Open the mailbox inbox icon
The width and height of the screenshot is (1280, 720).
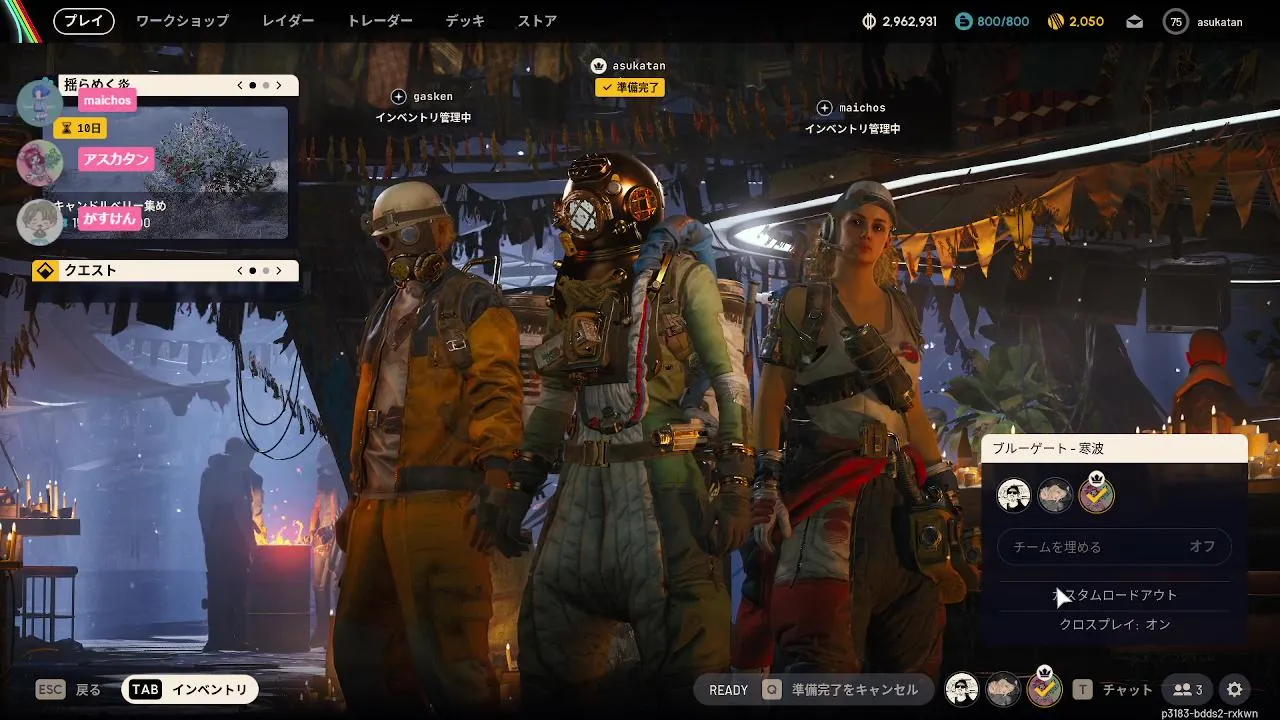coord(1134,21)
